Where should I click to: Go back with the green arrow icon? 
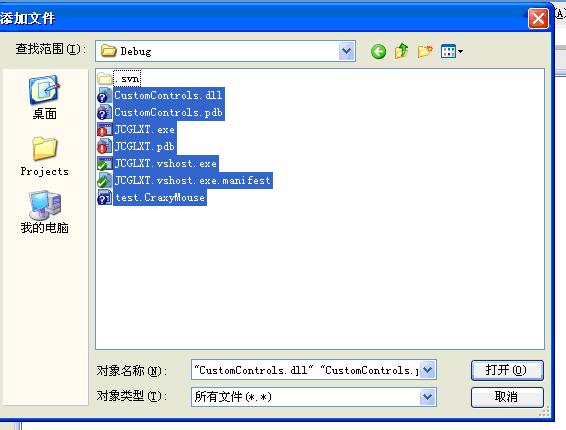click(378, 52)
